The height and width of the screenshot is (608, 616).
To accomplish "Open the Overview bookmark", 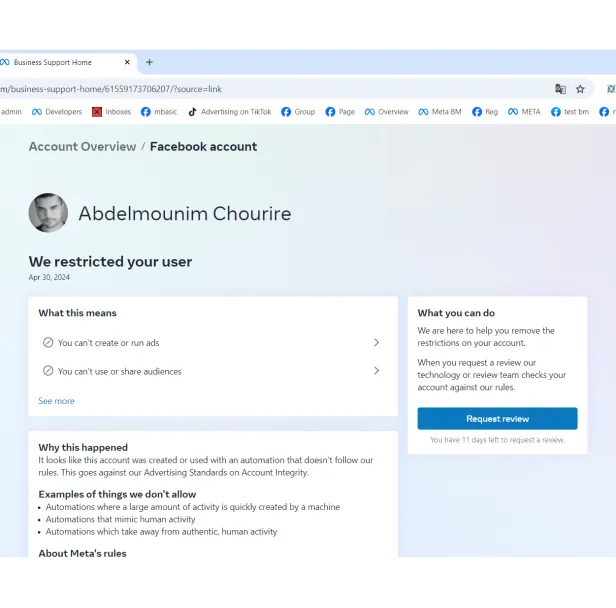I will [387, 112].
